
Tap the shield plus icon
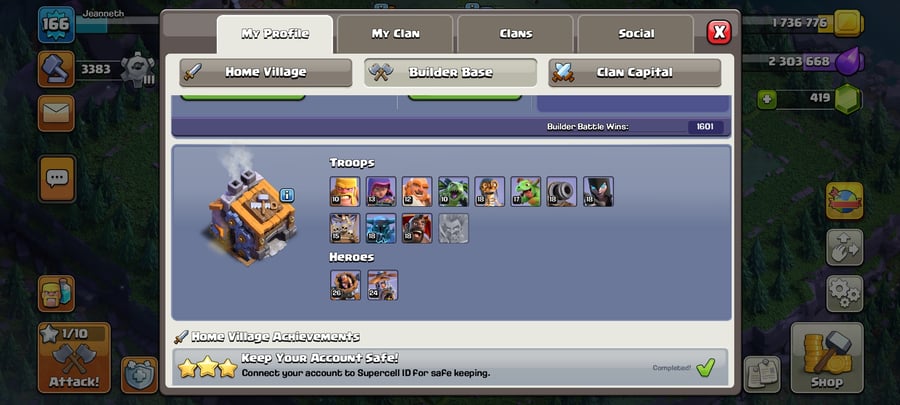[139, 375]
